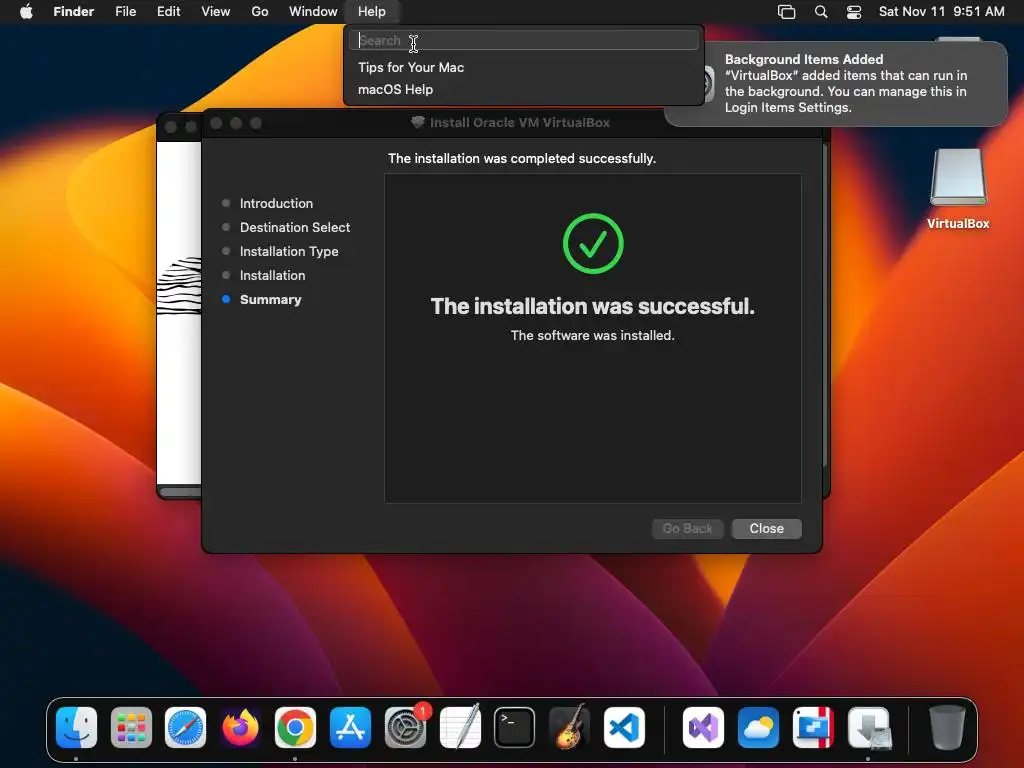Open Spotlight search in the menu bar
The image size is (1024, 768).
pyautogui.click(x=821, y=12)
